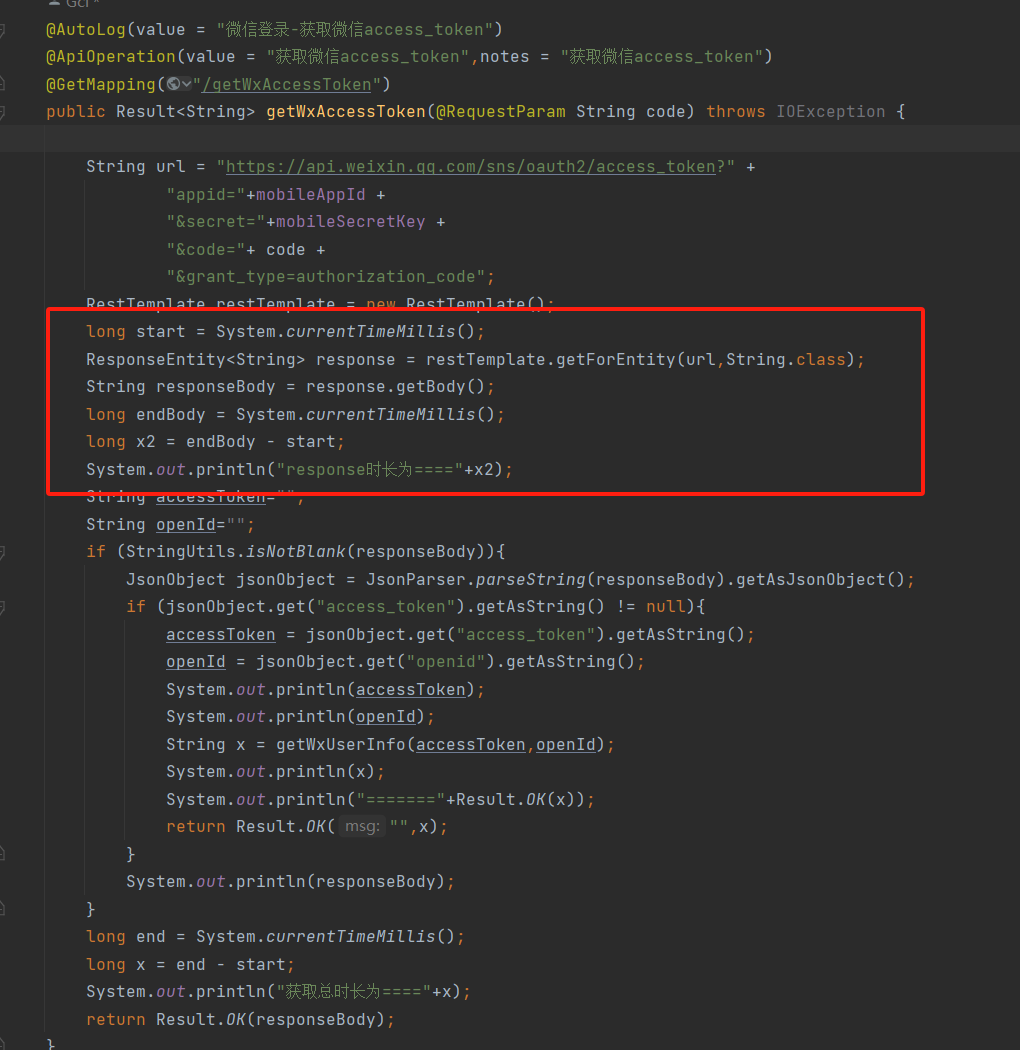Viewport: 1020px width, 1050px height.
Task: Collapse the fold marker beside the @AutoLog line
Action: tap(3, 30)
